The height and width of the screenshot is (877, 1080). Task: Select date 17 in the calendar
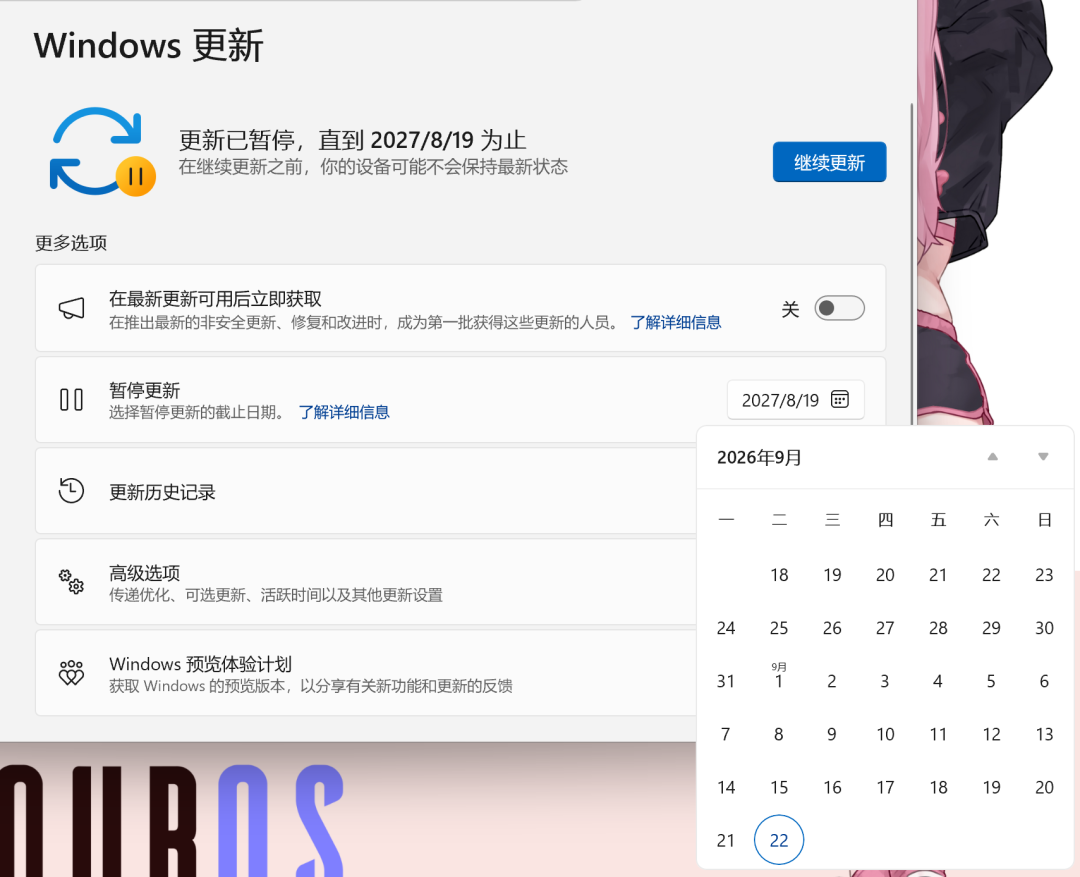[885, 787]
